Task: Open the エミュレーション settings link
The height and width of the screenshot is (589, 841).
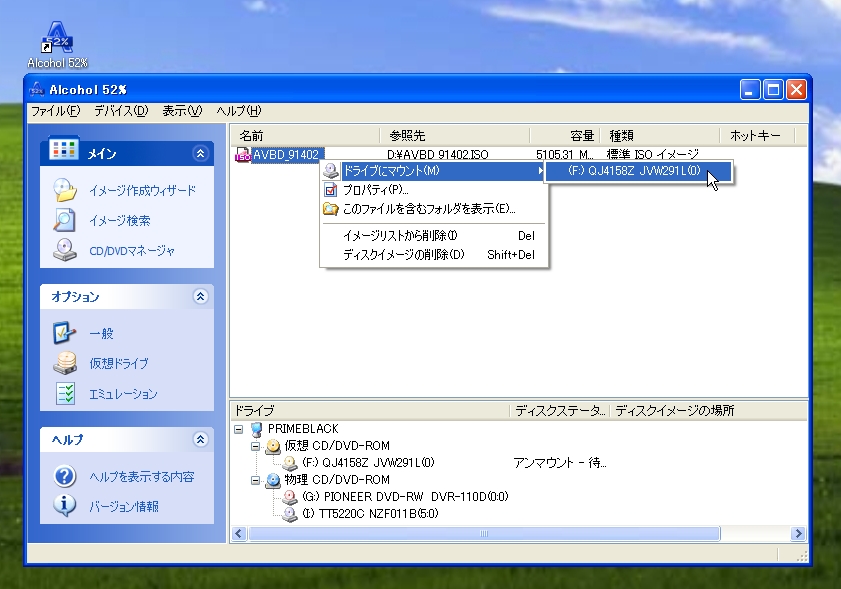Action: 123,394
